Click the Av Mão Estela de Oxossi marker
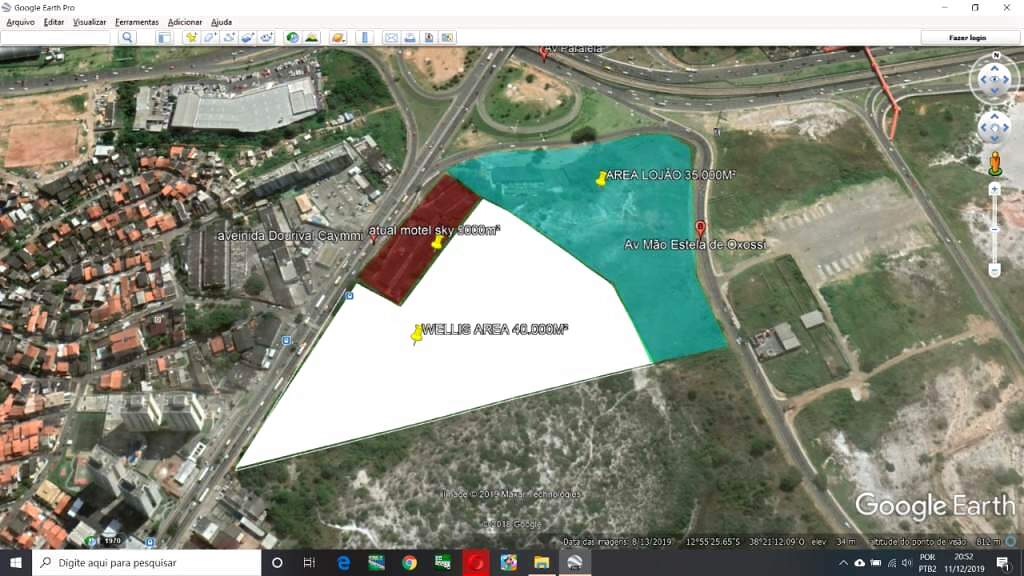This screenshot has width=1024, height=576. [x=700, y=229]
